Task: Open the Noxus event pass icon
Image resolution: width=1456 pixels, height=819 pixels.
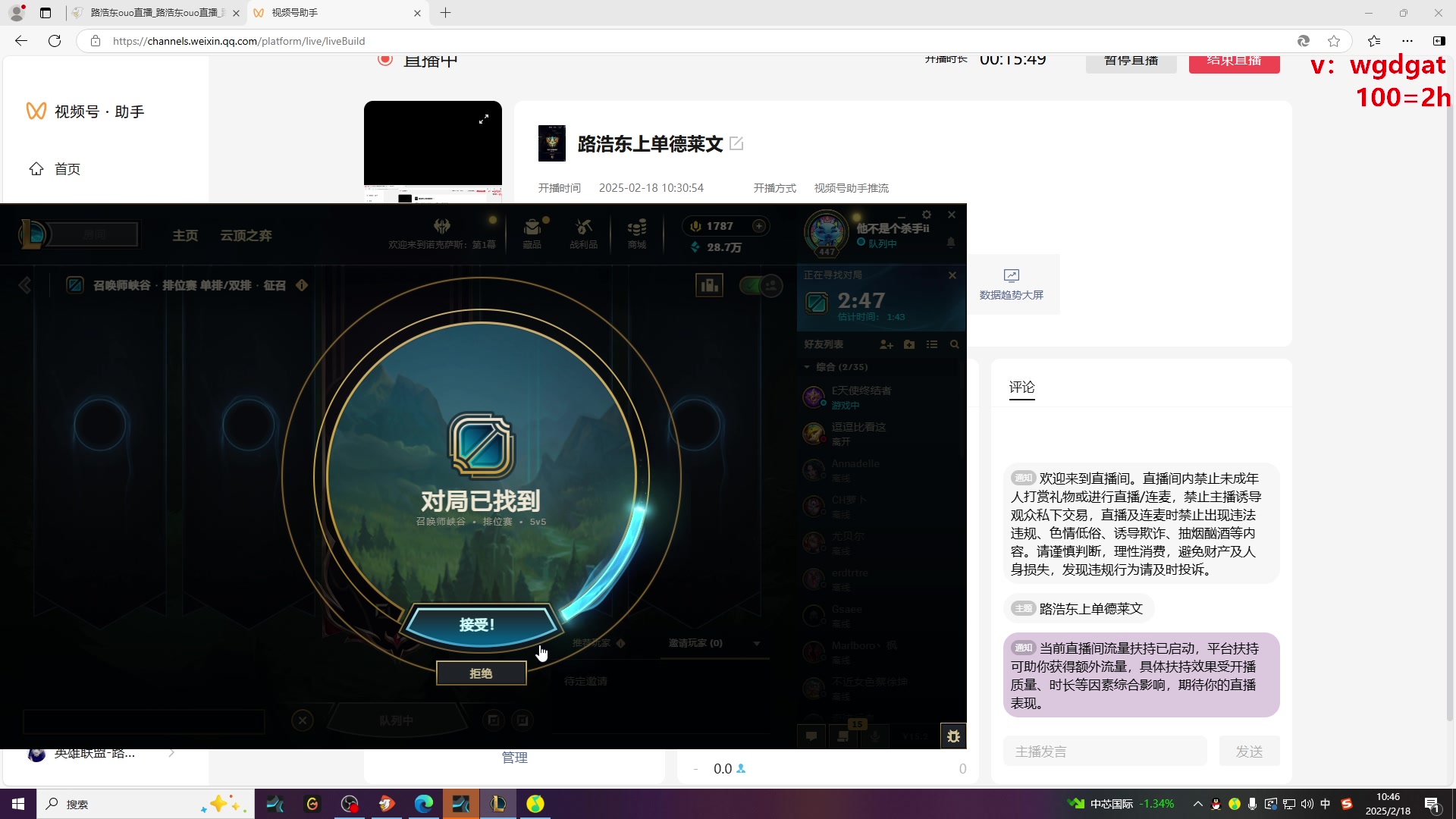Action: coord(442,227)
